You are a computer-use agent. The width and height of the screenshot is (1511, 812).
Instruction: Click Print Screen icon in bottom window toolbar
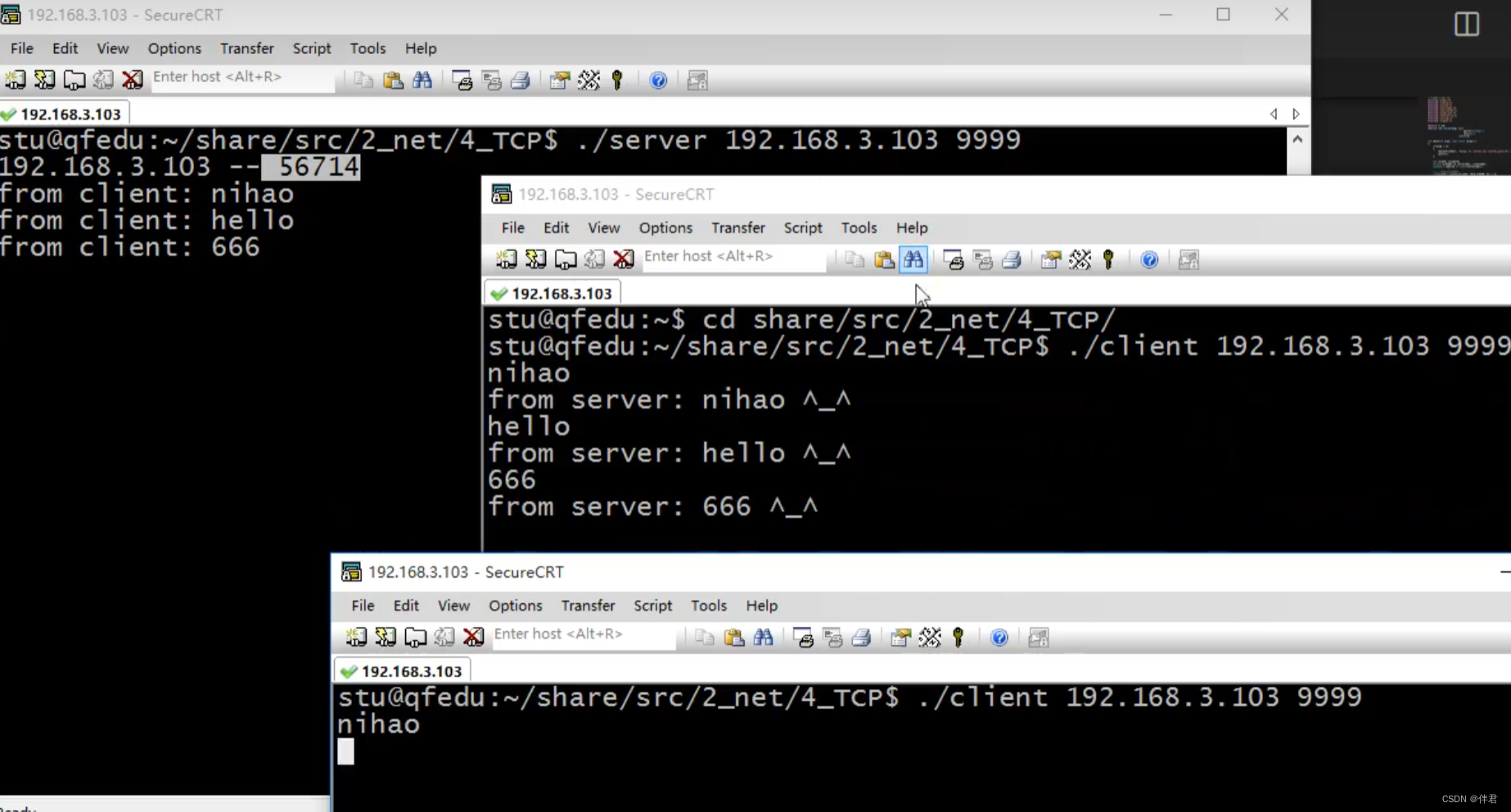[x=804, y=637]
